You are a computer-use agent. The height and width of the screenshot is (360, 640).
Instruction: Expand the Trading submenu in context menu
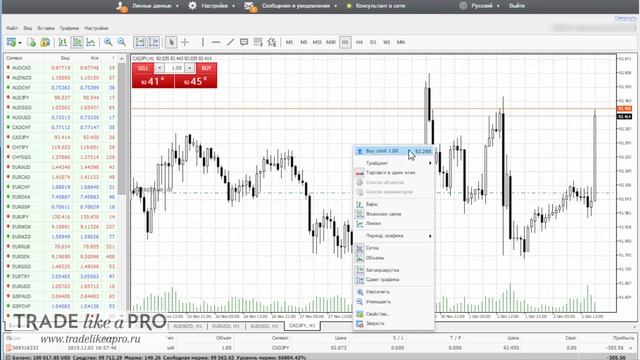point(393,163)
